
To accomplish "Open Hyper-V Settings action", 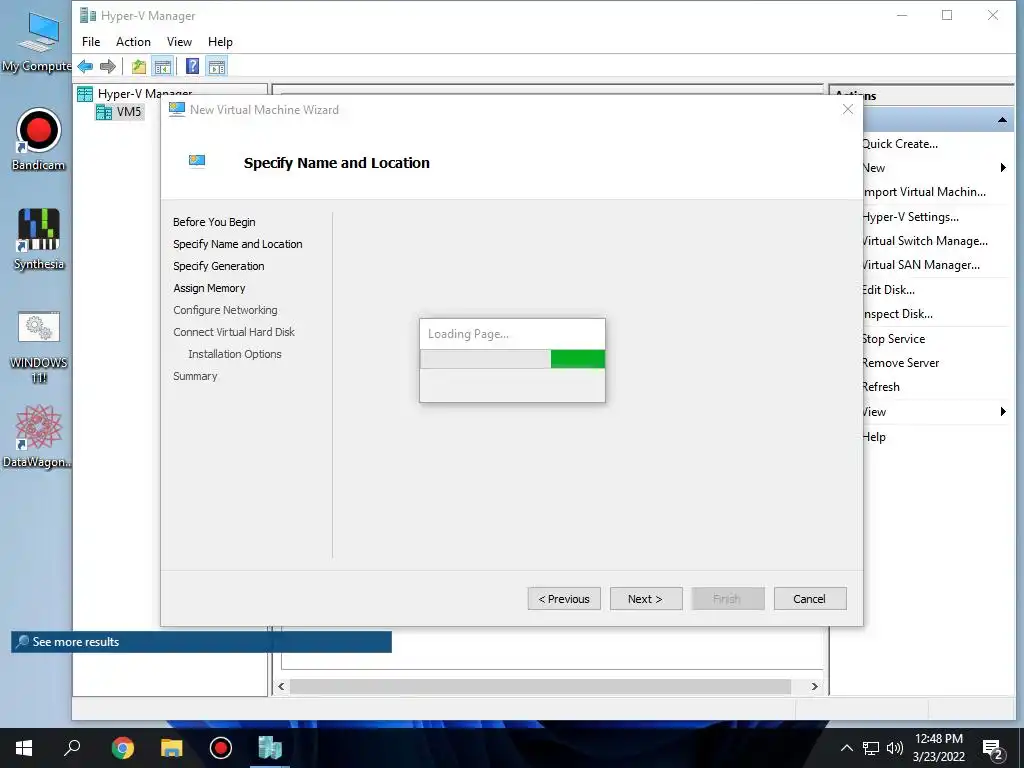I will tap(910, 217).
